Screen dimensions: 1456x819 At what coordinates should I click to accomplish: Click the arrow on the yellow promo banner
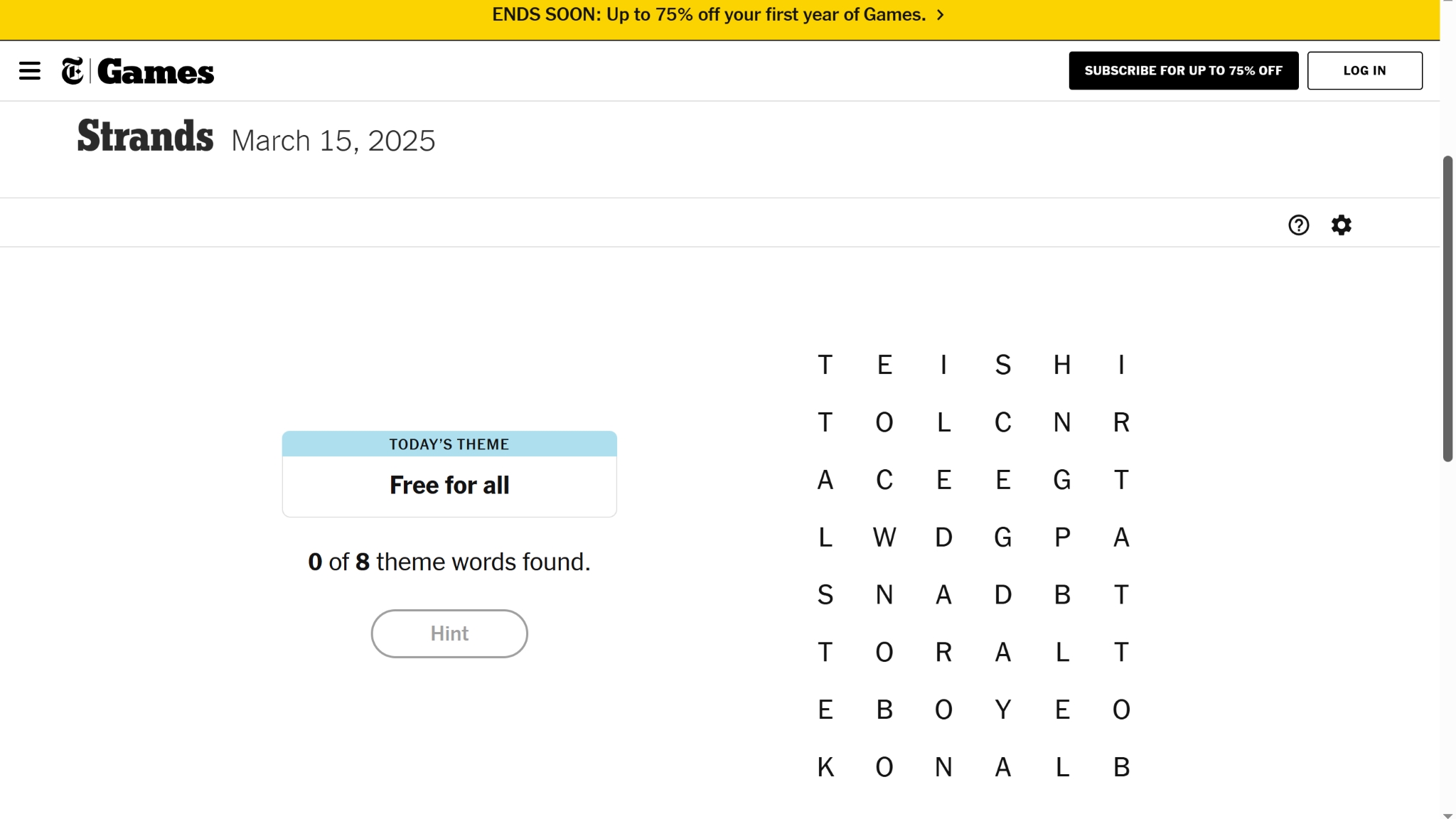point(941,15)
